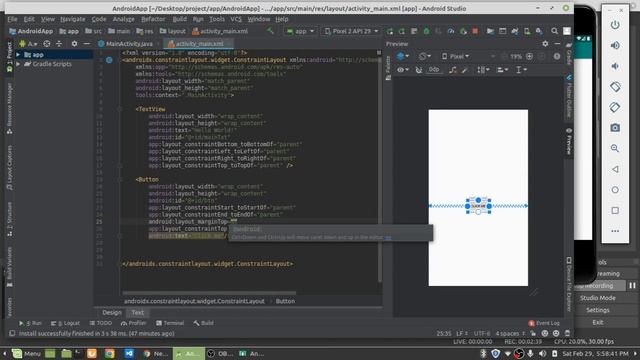Open the Android project view dropdown

28,44
